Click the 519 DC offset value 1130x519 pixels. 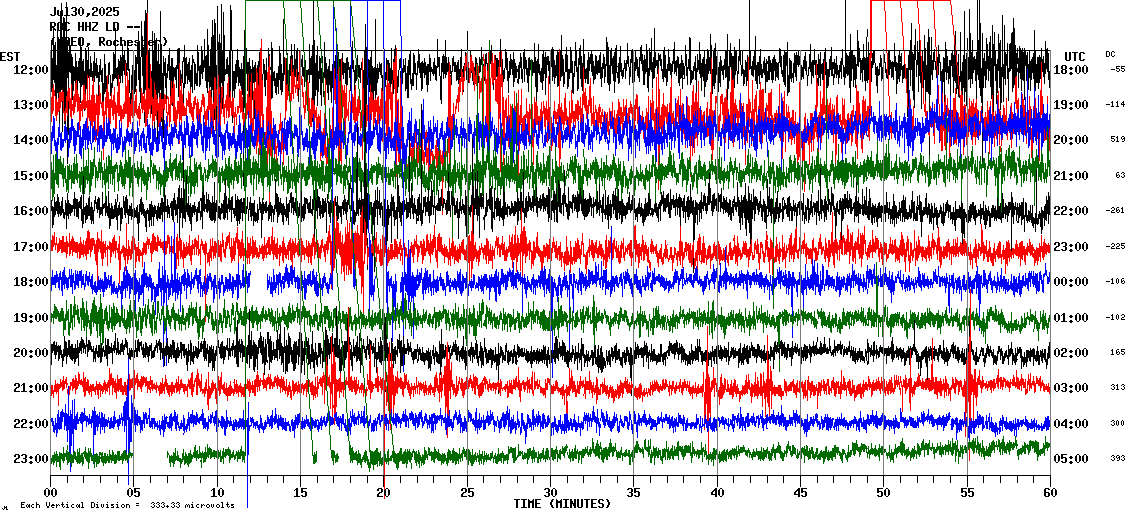coord(1117,140)
